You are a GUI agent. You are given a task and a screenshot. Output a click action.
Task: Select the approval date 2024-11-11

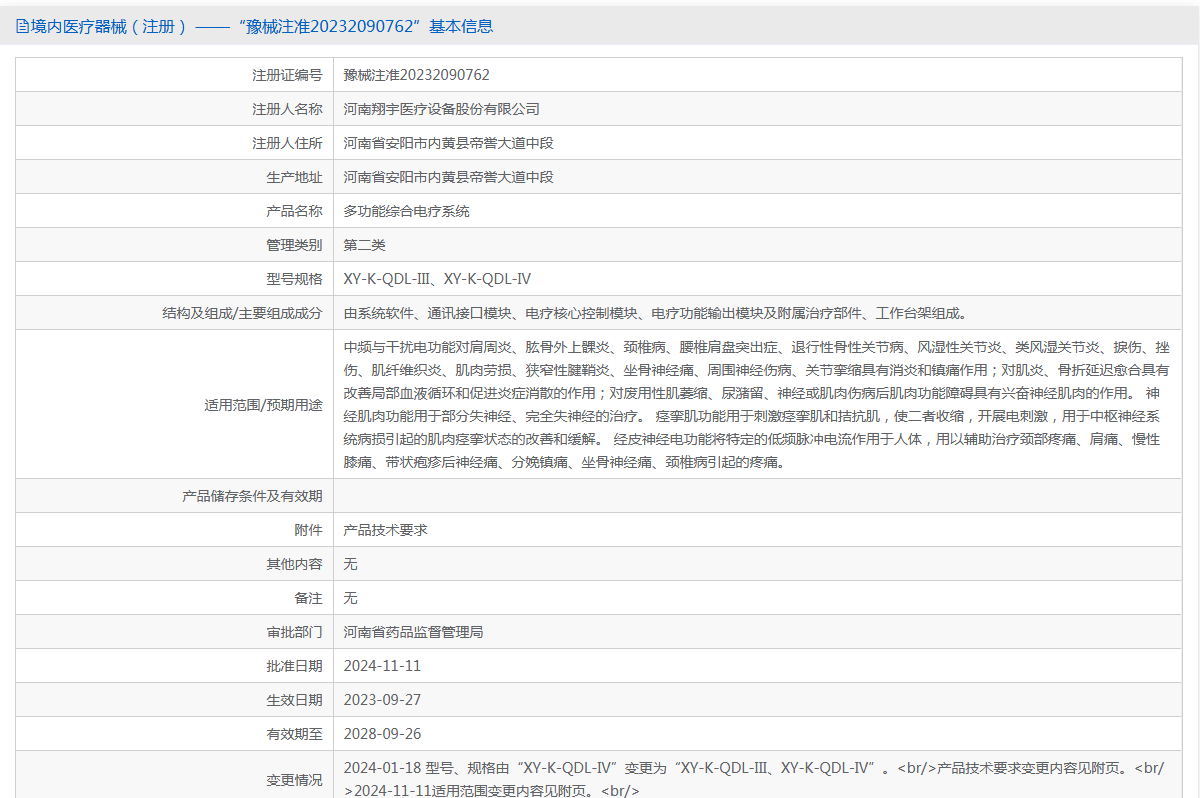click(382, 666)
